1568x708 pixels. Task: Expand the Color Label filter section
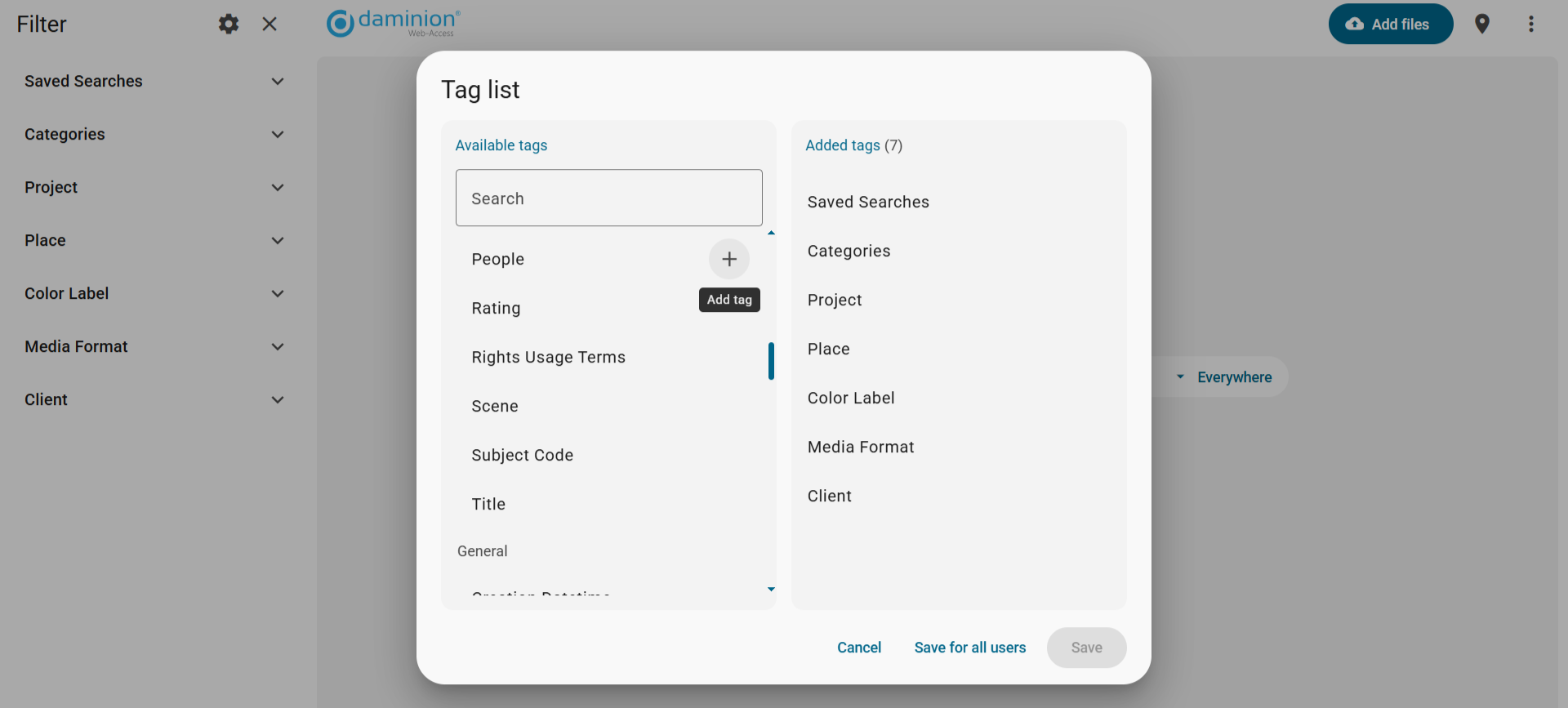pos(278,294)
